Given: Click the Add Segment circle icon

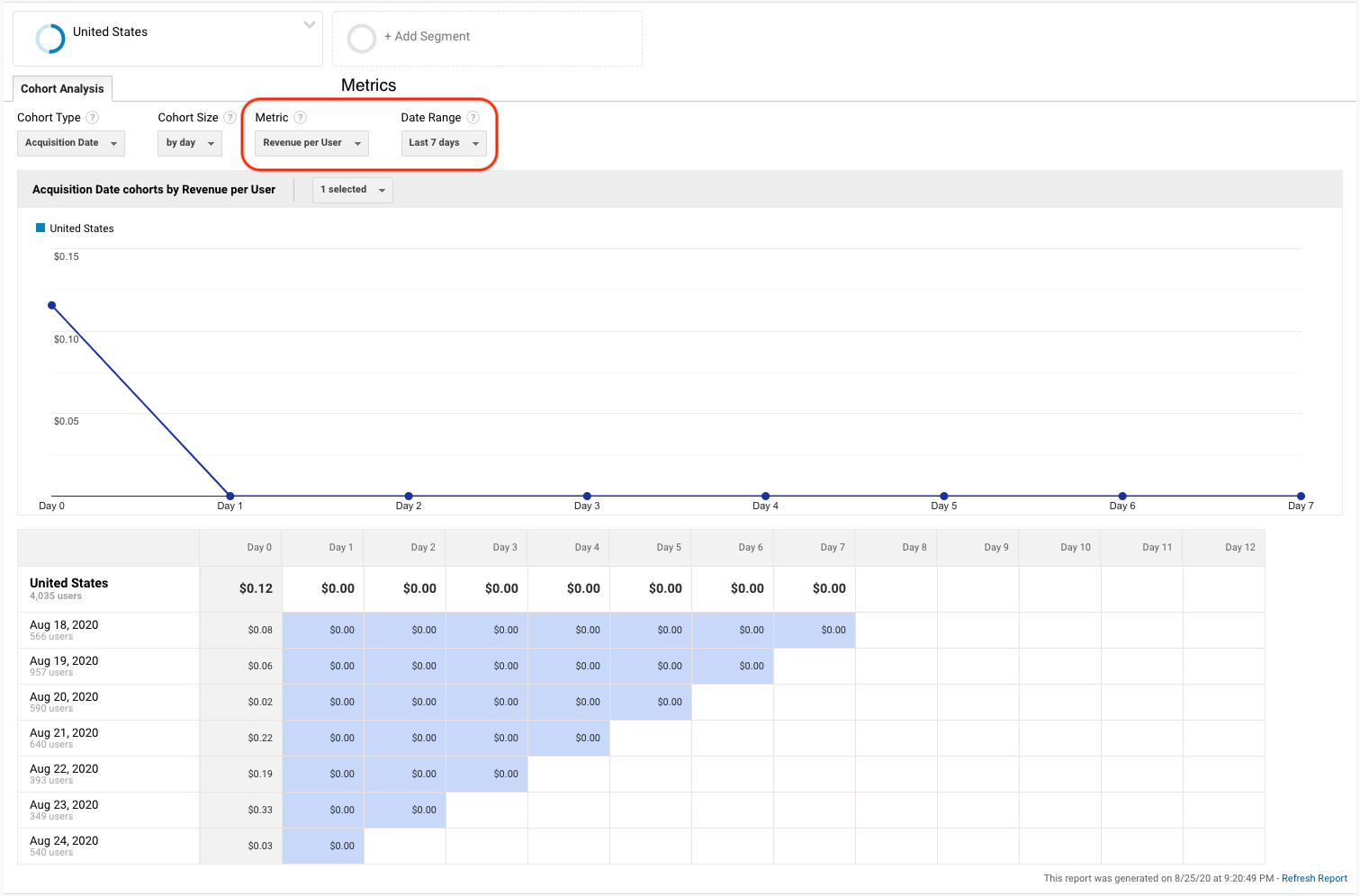Looking at the screenshot, I should click(362, 39).
